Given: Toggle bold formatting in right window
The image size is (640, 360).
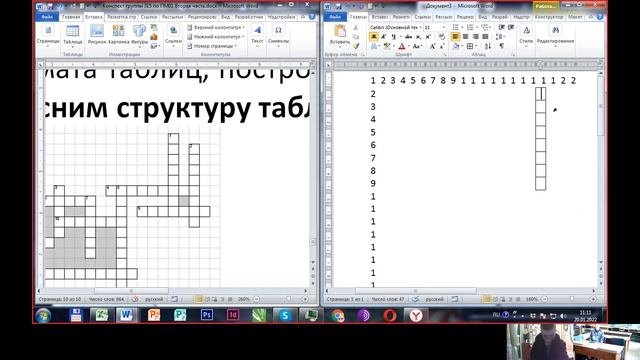Looking at the screenshot, I should tap(373, 37).
